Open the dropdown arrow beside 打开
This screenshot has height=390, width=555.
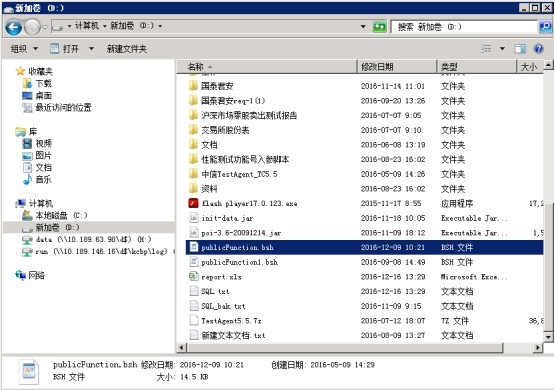tap(91, 49)
